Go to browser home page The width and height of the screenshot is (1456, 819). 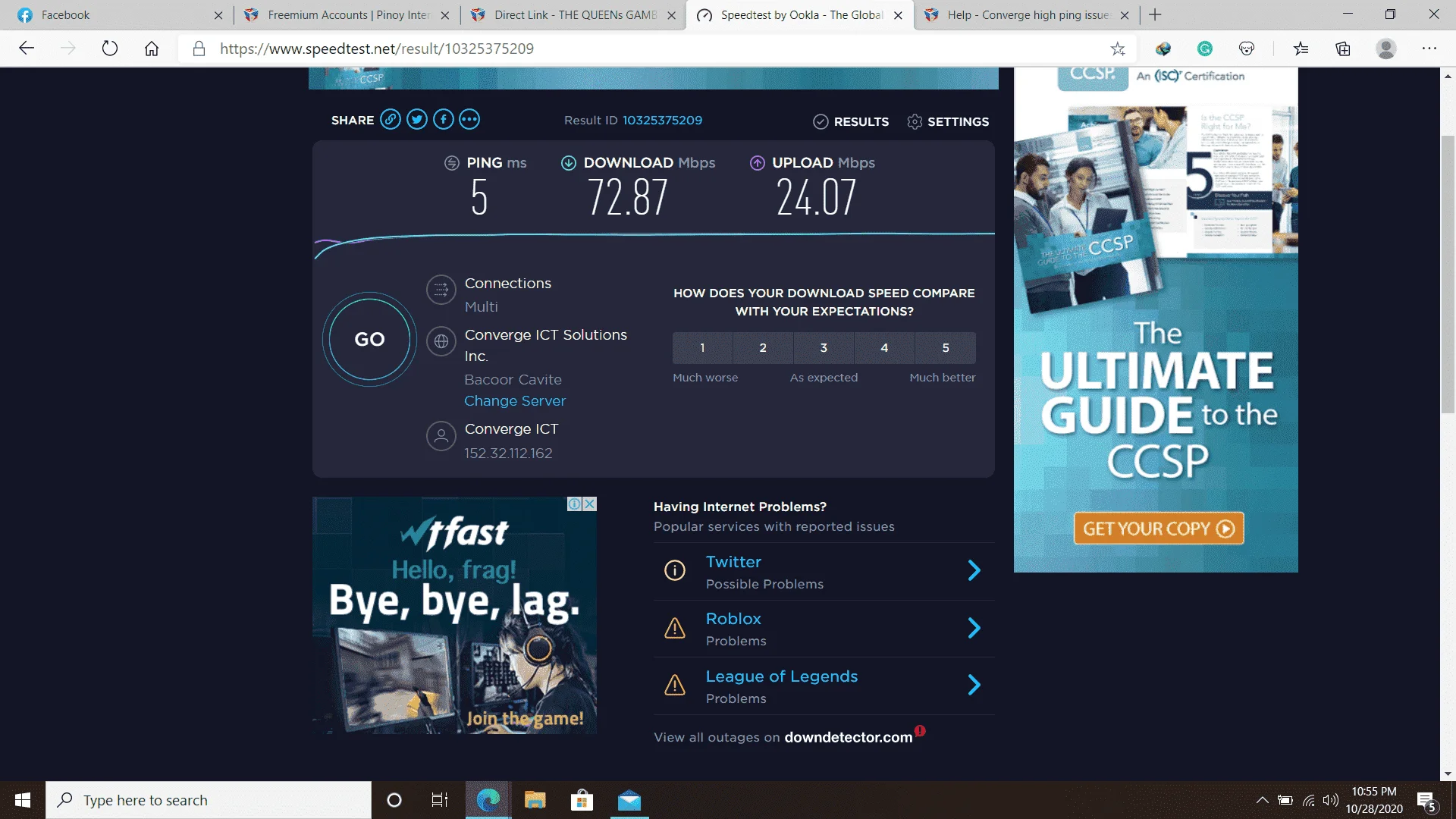pos(152,49)
